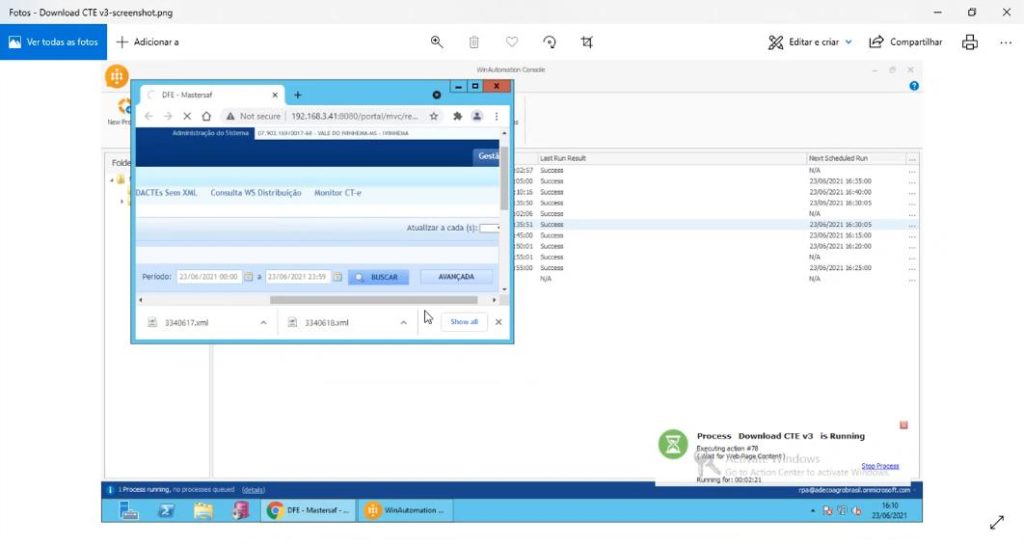Open the File Explorer taskbar icon
The height and width of the screenshot is (546, 1024).
coord(203,510)
